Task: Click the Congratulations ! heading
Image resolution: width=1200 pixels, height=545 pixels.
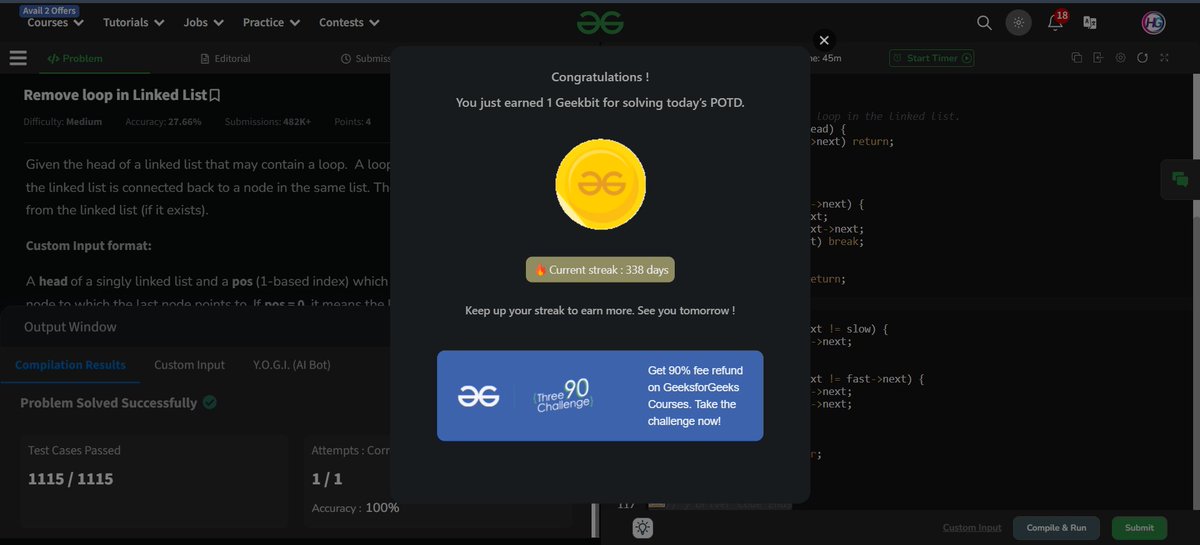Action: 600,77
